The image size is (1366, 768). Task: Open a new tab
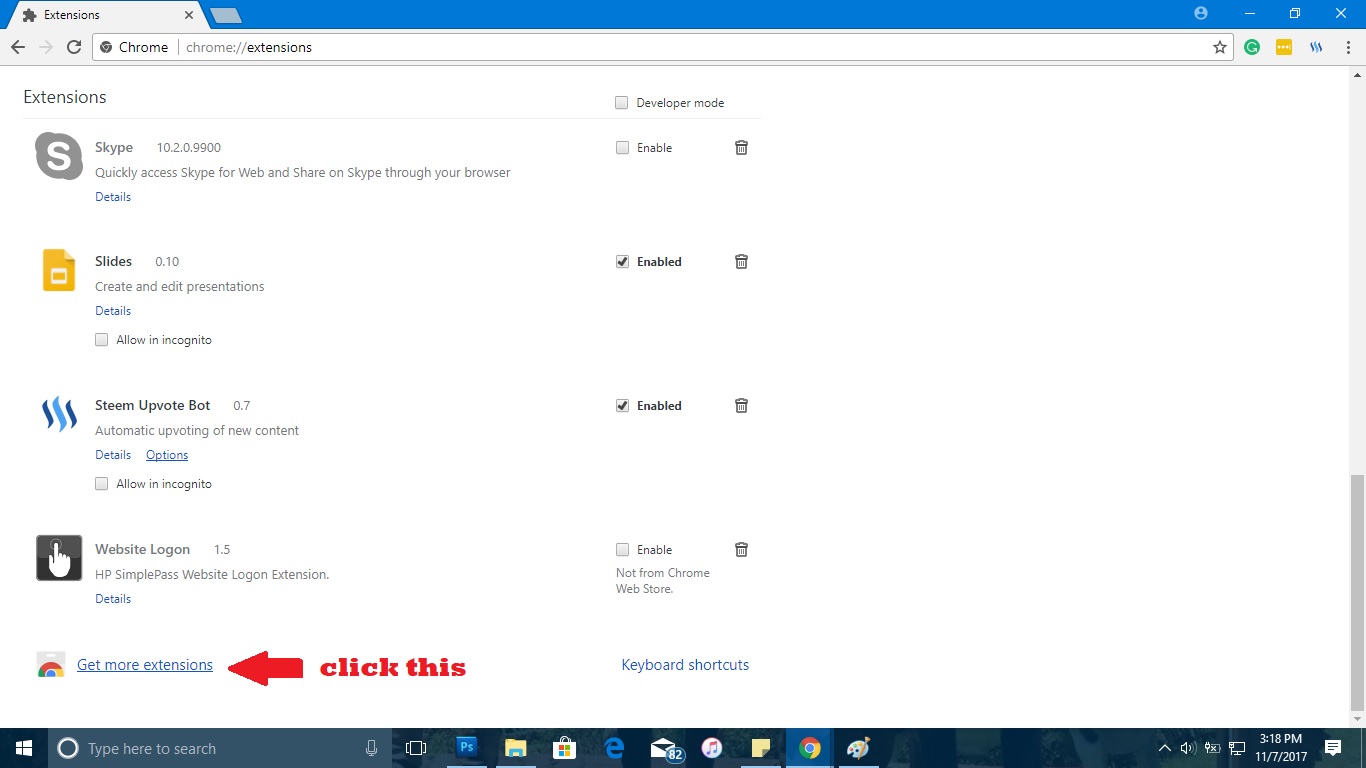tap(225, 15)
